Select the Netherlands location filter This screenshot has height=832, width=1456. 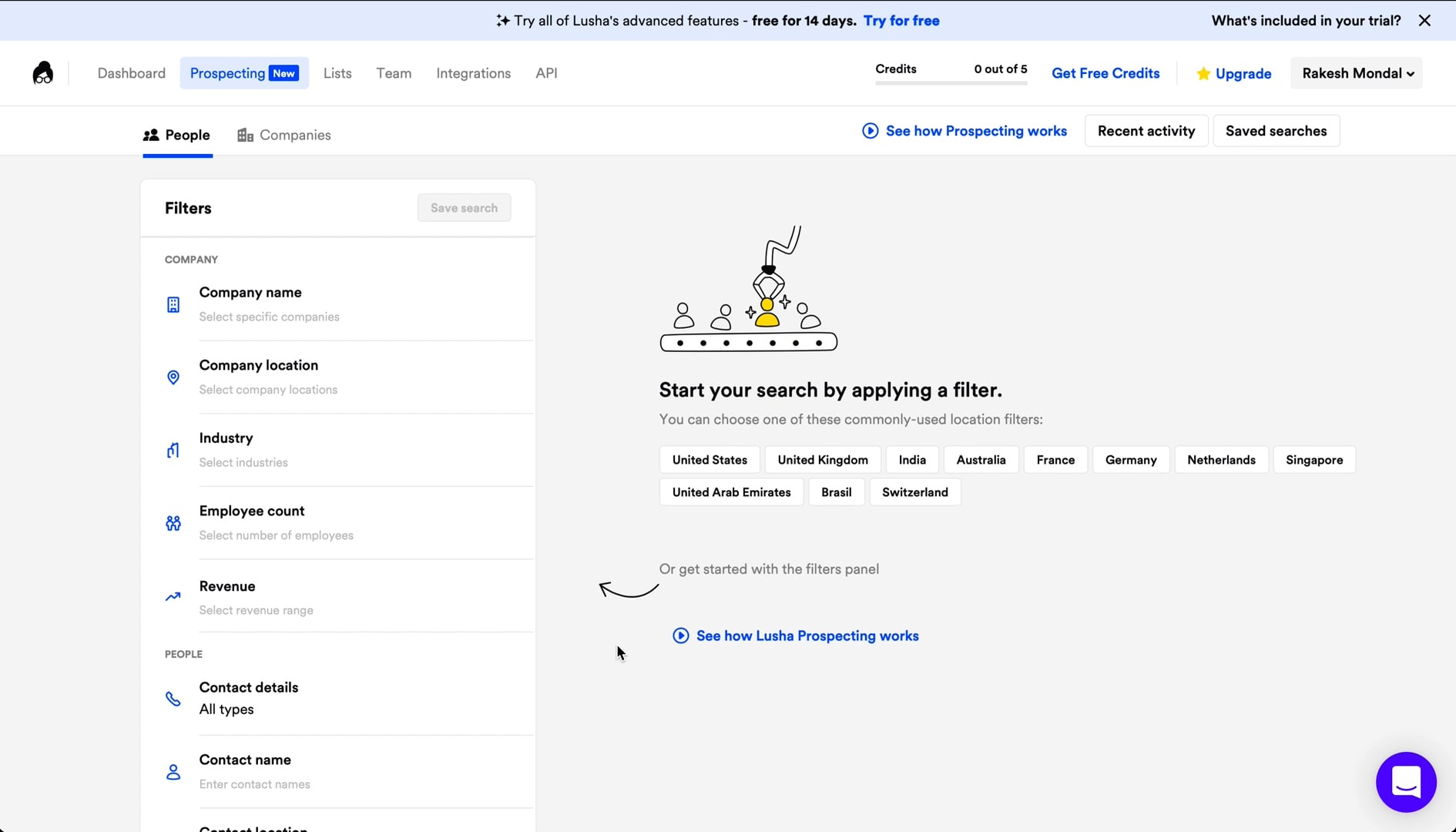coord(1221,460)
